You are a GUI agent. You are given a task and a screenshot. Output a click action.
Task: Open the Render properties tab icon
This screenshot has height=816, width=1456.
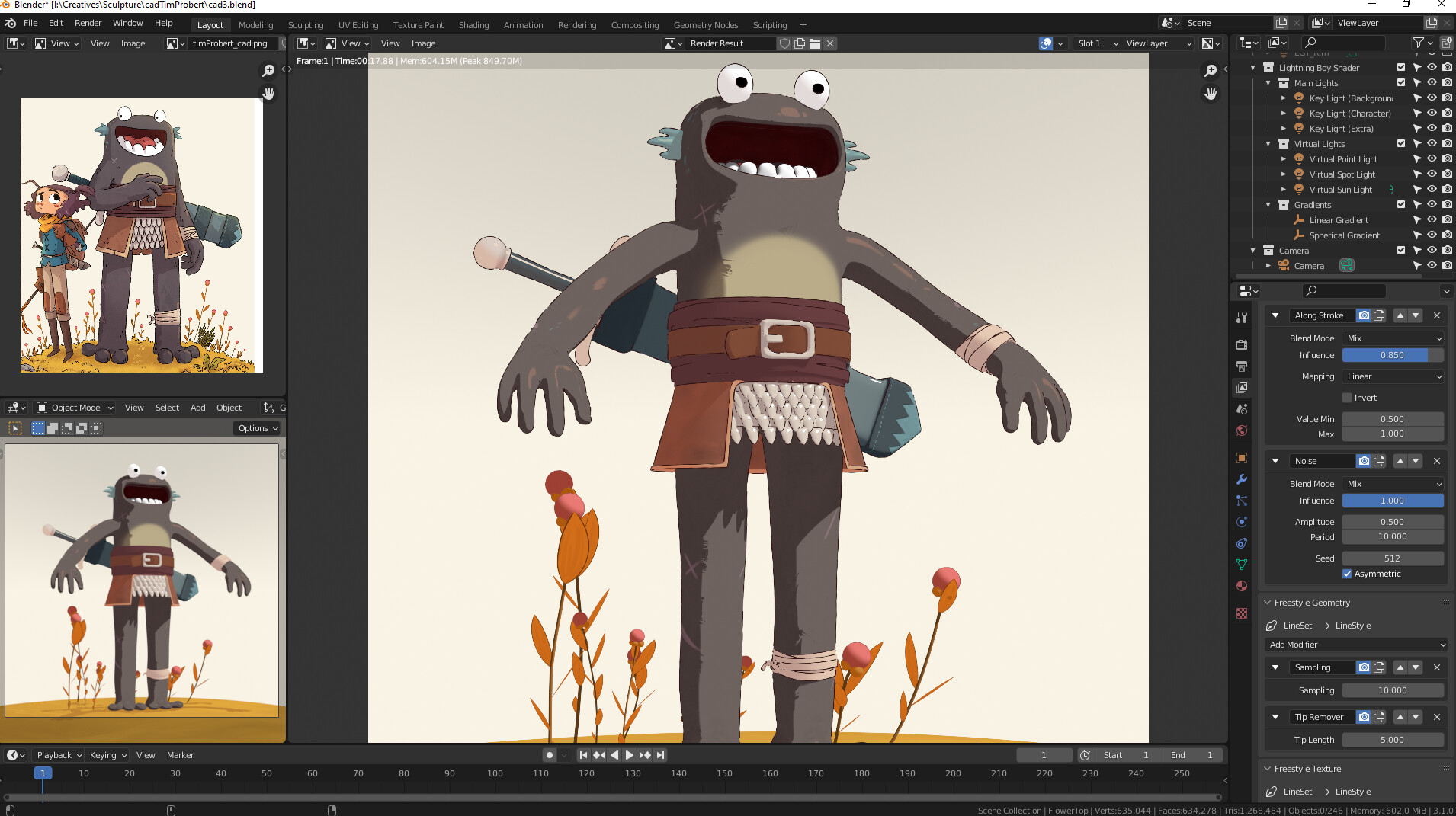(1242, 345)
